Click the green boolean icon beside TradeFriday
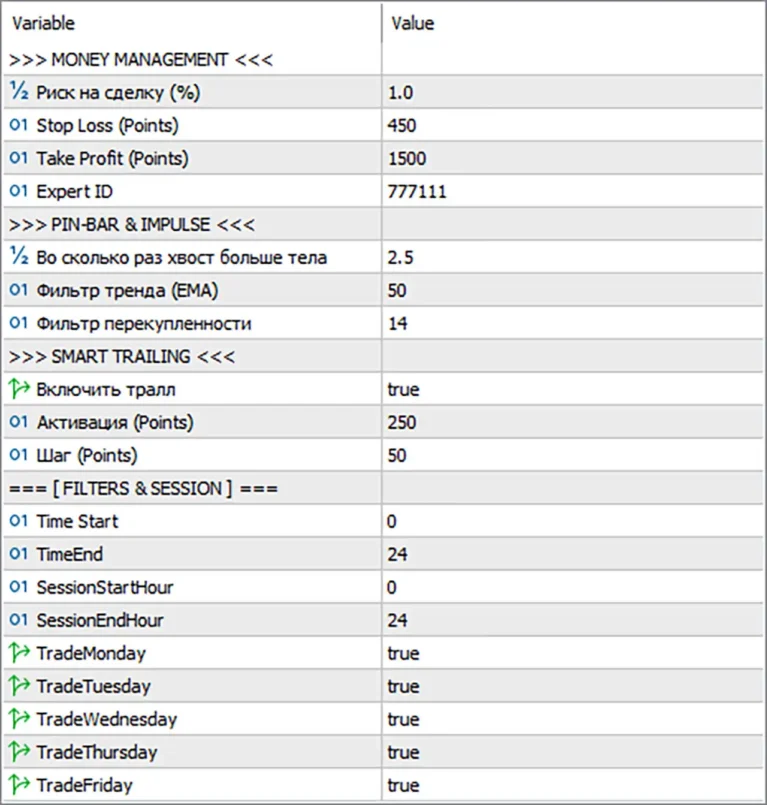 point(20,784)
